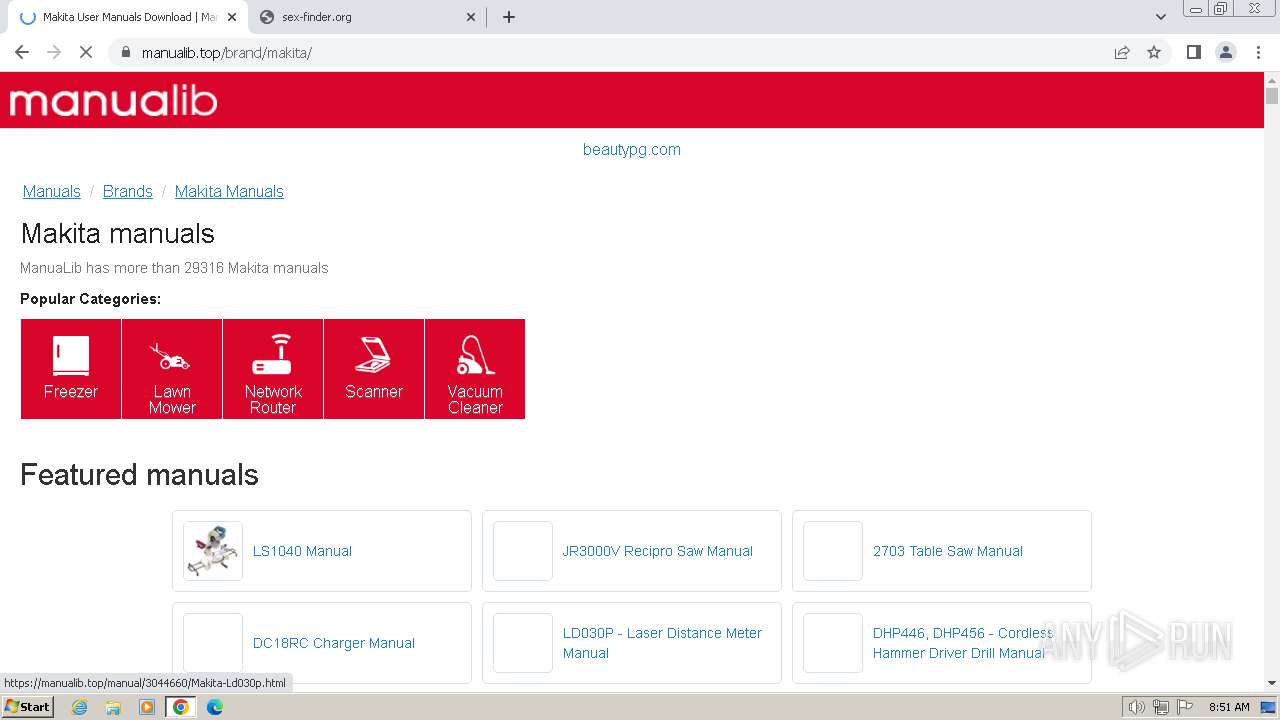View site security lock info
The height and width of the screenshot is (720, 1280).
click(126, 52)
